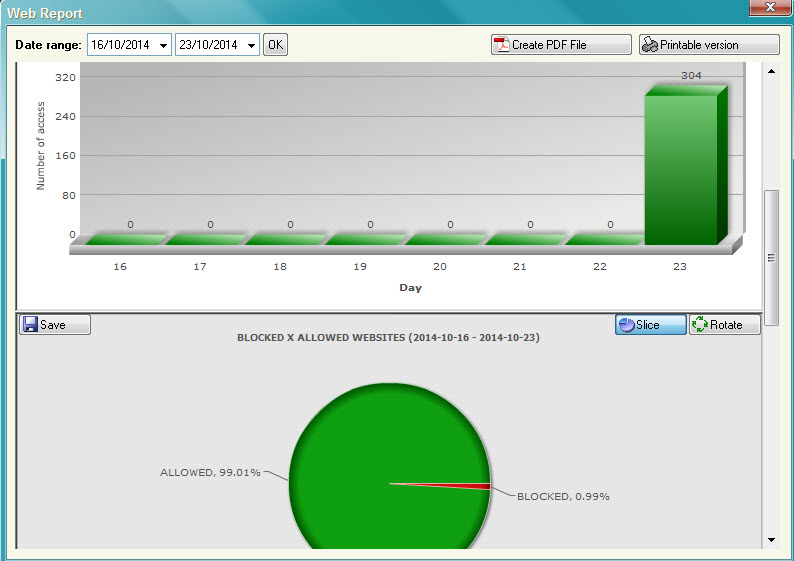Viewport: 794px width, 561px height.
Task: Click OK to apply date range
Action: [x=275, y=45]
